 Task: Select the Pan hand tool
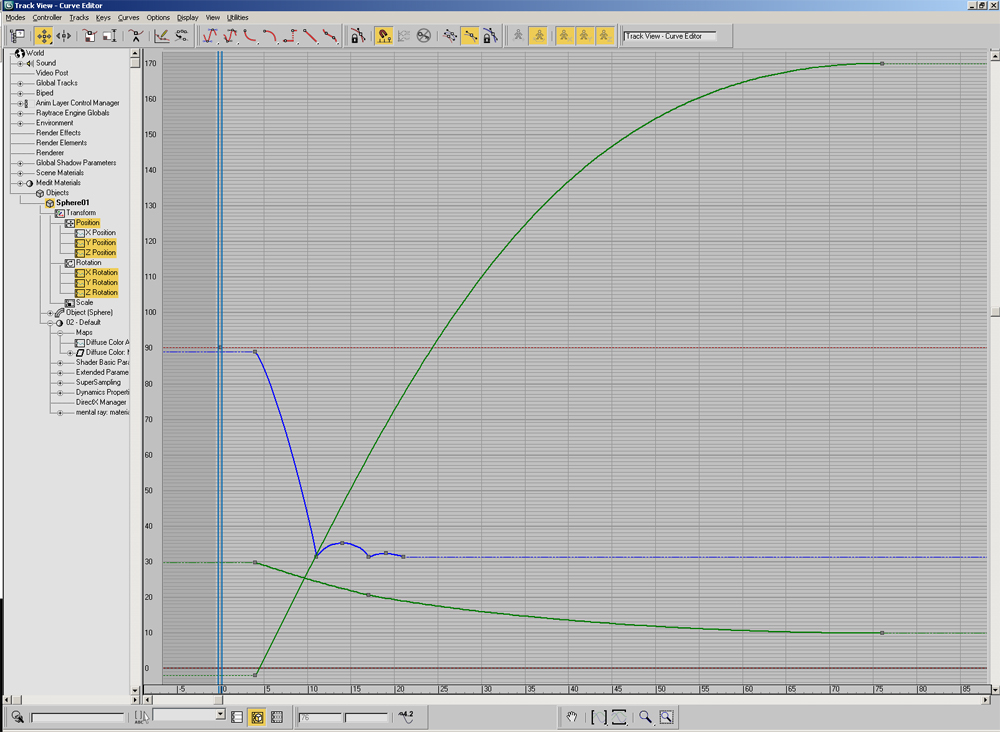pos(571,717)
